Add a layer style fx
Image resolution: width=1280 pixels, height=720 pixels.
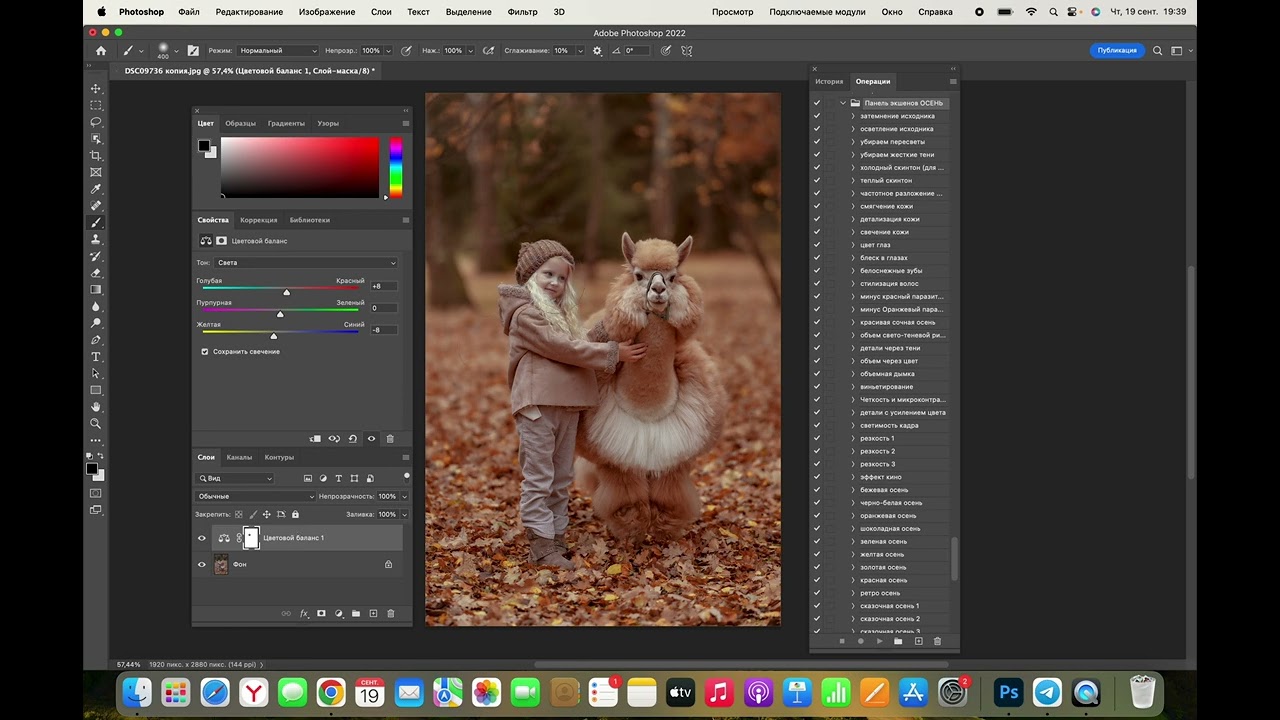(304, 613)
